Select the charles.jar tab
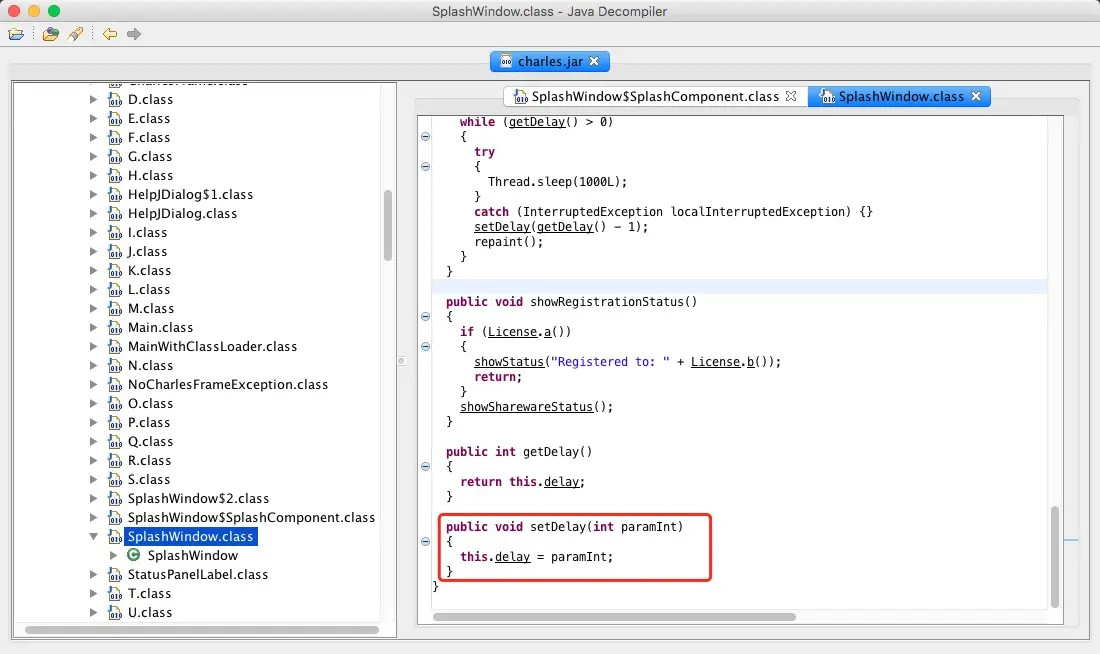The height and width of the screenshot is (654, 1100). point(549,61)
